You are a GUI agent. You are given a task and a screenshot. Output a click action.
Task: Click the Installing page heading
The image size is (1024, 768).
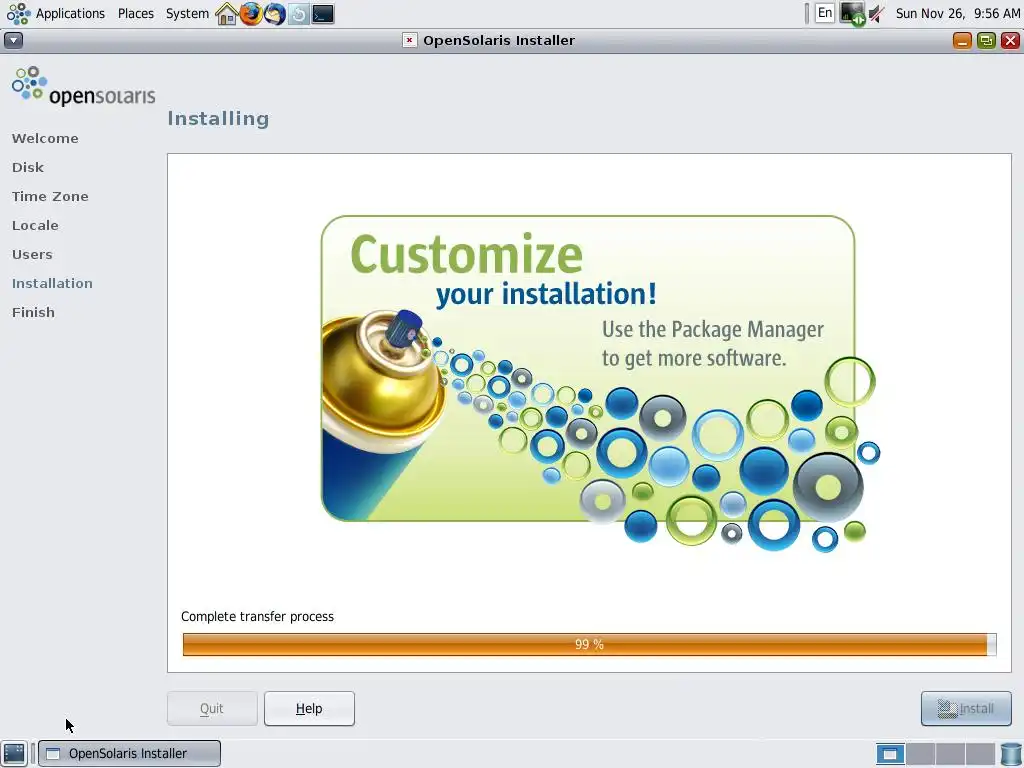pyautogui.click(x=218, y=118)
